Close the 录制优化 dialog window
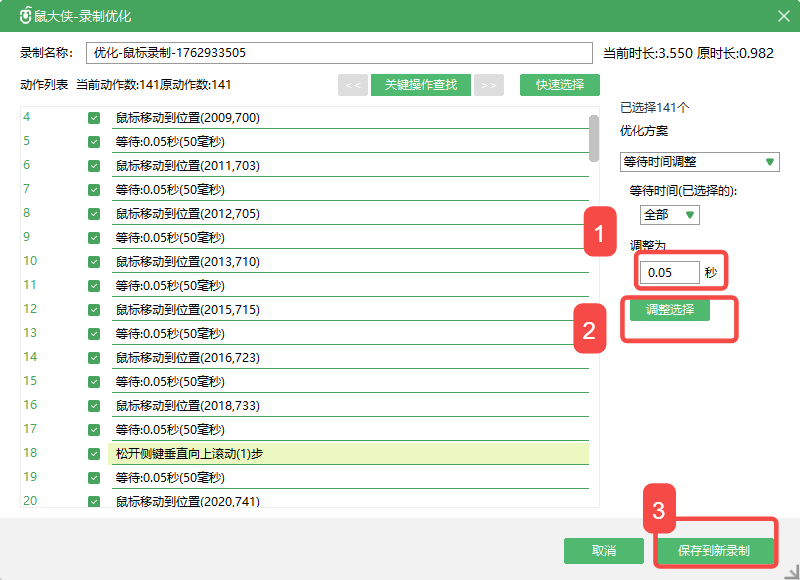This screenshot has width=800, height=580. tap(783, 16)
